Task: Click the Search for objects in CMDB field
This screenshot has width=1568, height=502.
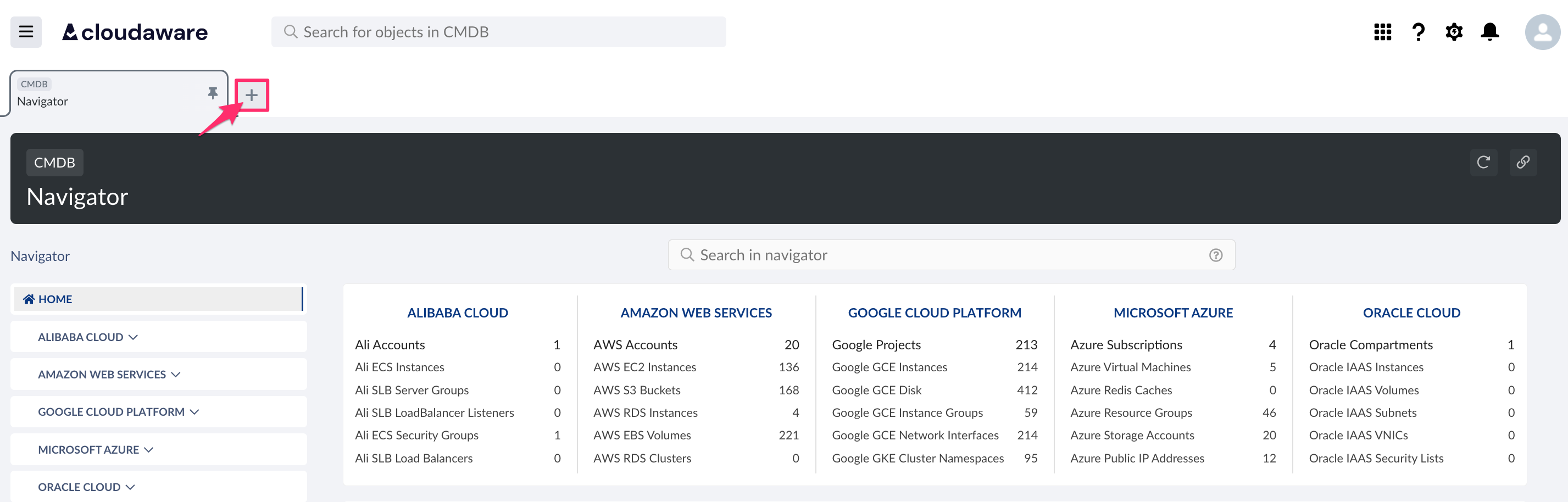Action: 499,32
